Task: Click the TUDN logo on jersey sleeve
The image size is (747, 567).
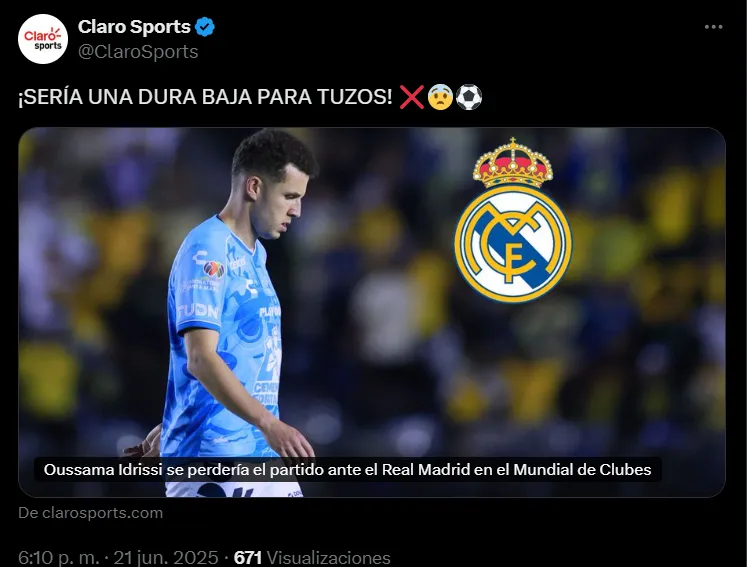Action: pos(197,311)
